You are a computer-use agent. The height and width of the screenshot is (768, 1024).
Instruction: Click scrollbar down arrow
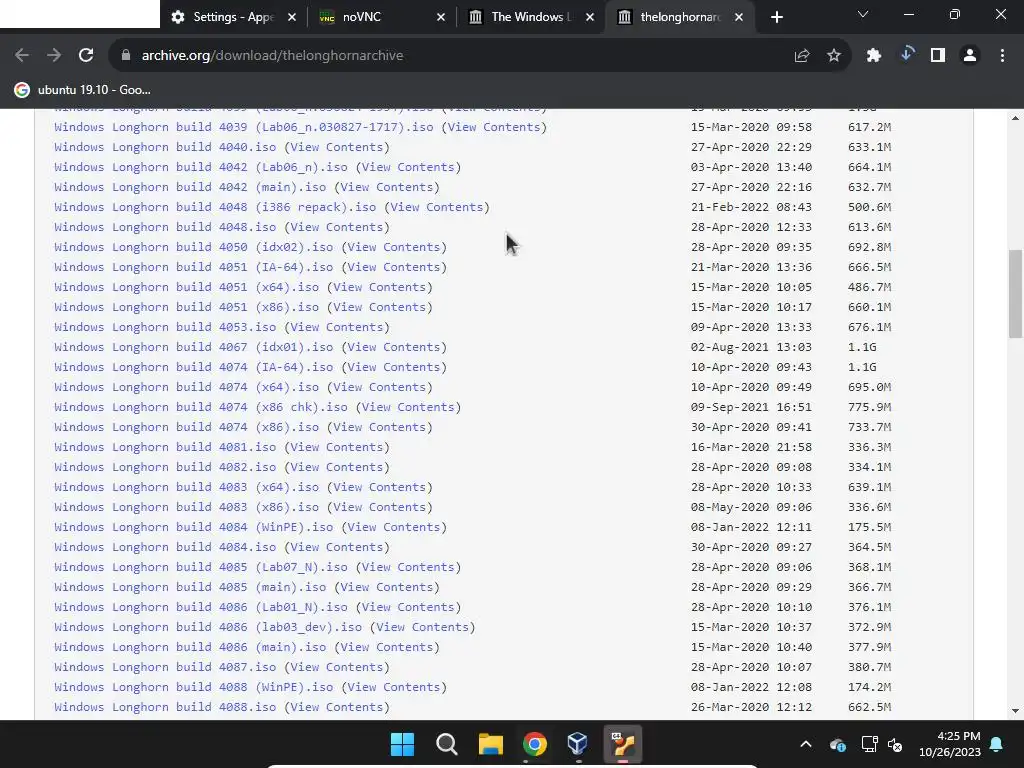click(1015, 711)
